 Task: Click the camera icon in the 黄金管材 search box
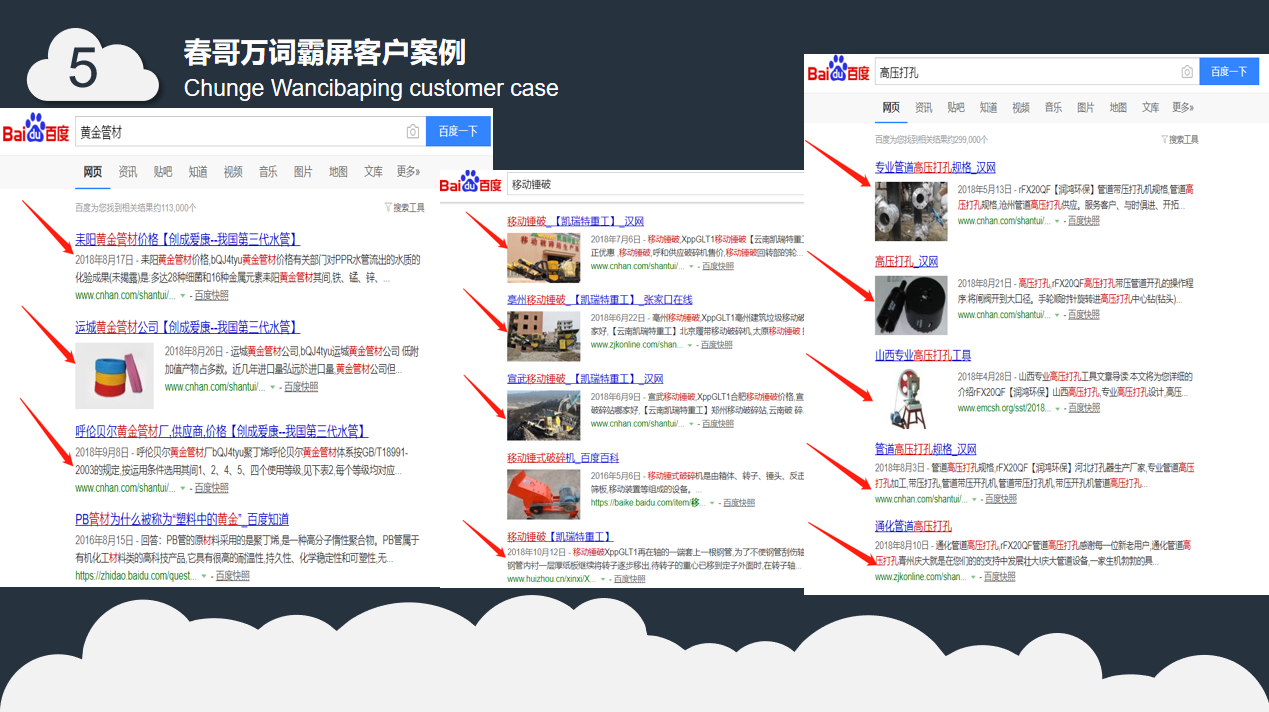412,132
